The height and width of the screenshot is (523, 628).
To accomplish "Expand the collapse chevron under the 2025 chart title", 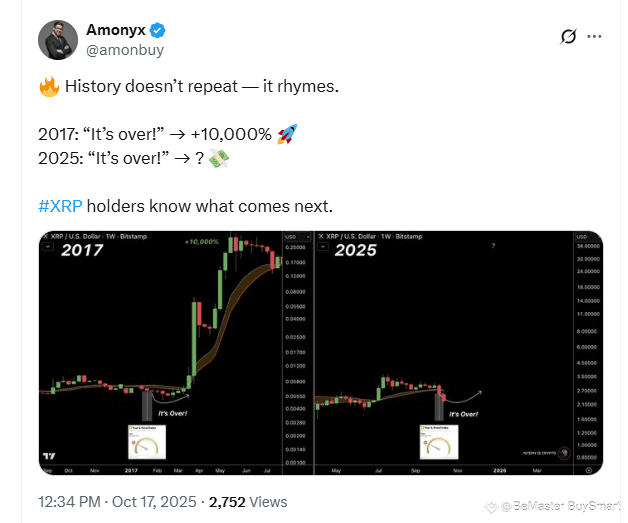I will [323, 247].
